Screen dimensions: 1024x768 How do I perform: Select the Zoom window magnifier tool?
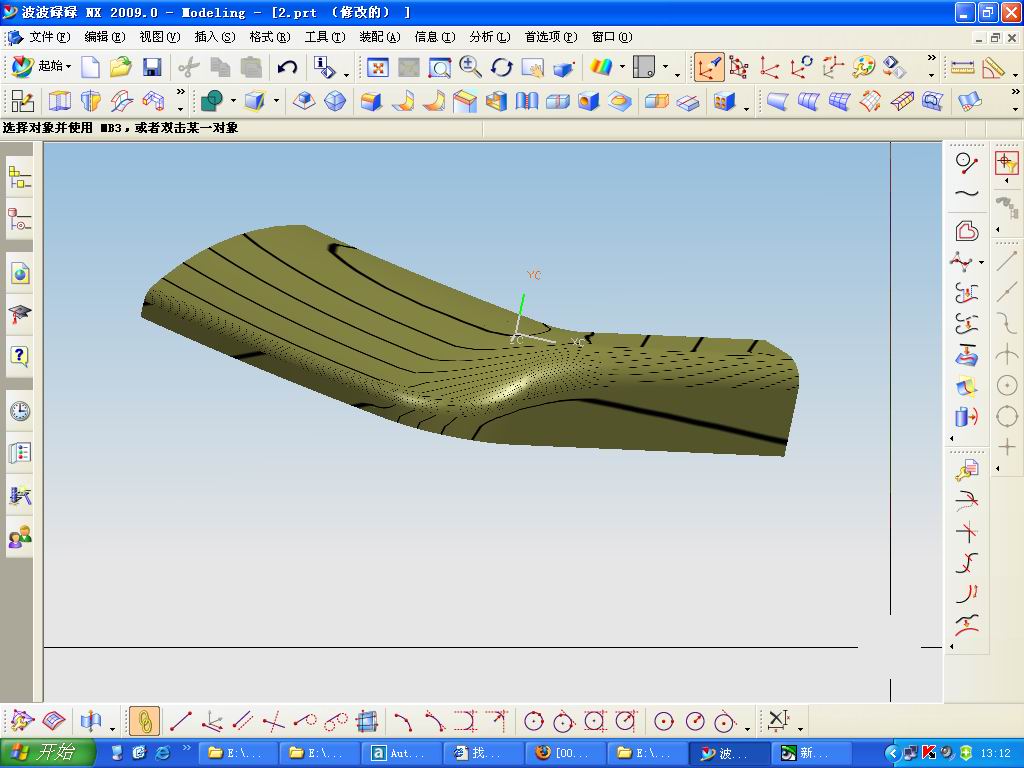[x=440, y=67]
